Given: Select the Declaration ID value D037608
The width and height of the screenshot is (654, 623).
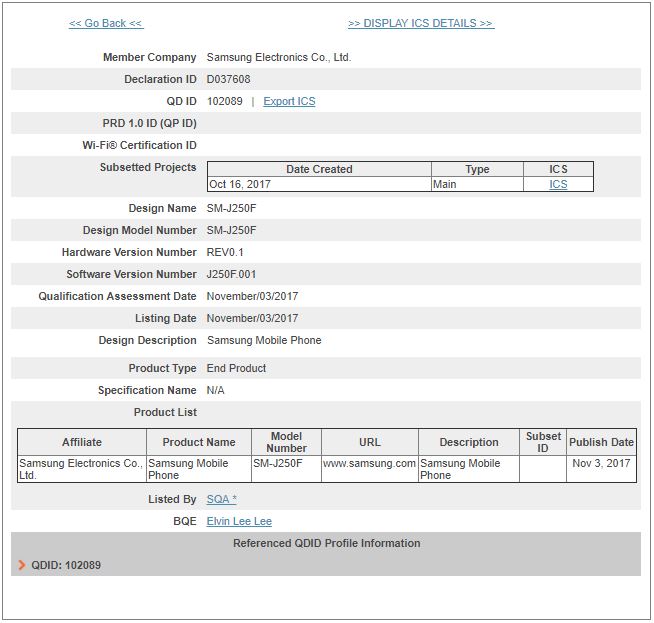Looking at the screenshot, I should [x=229, y=79].
